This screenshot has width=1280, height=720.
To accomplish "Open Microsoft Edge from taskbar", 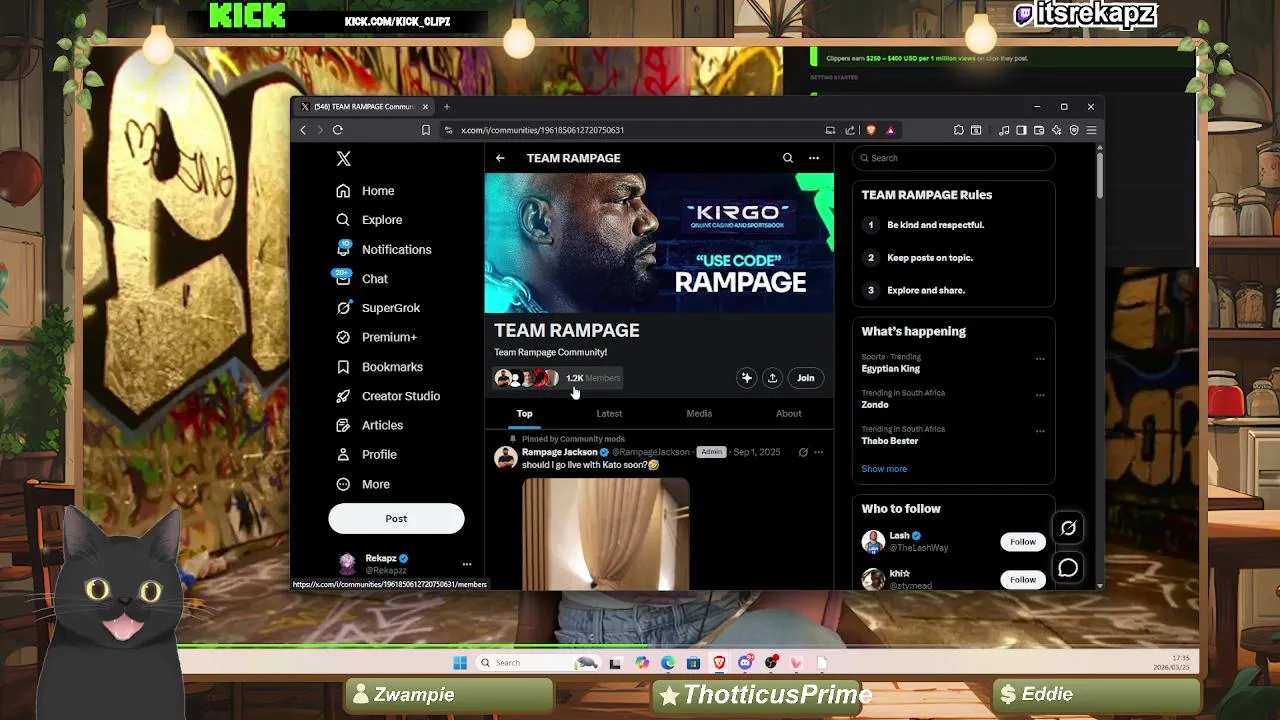I will pyautogui.click(x=667, y=663).
